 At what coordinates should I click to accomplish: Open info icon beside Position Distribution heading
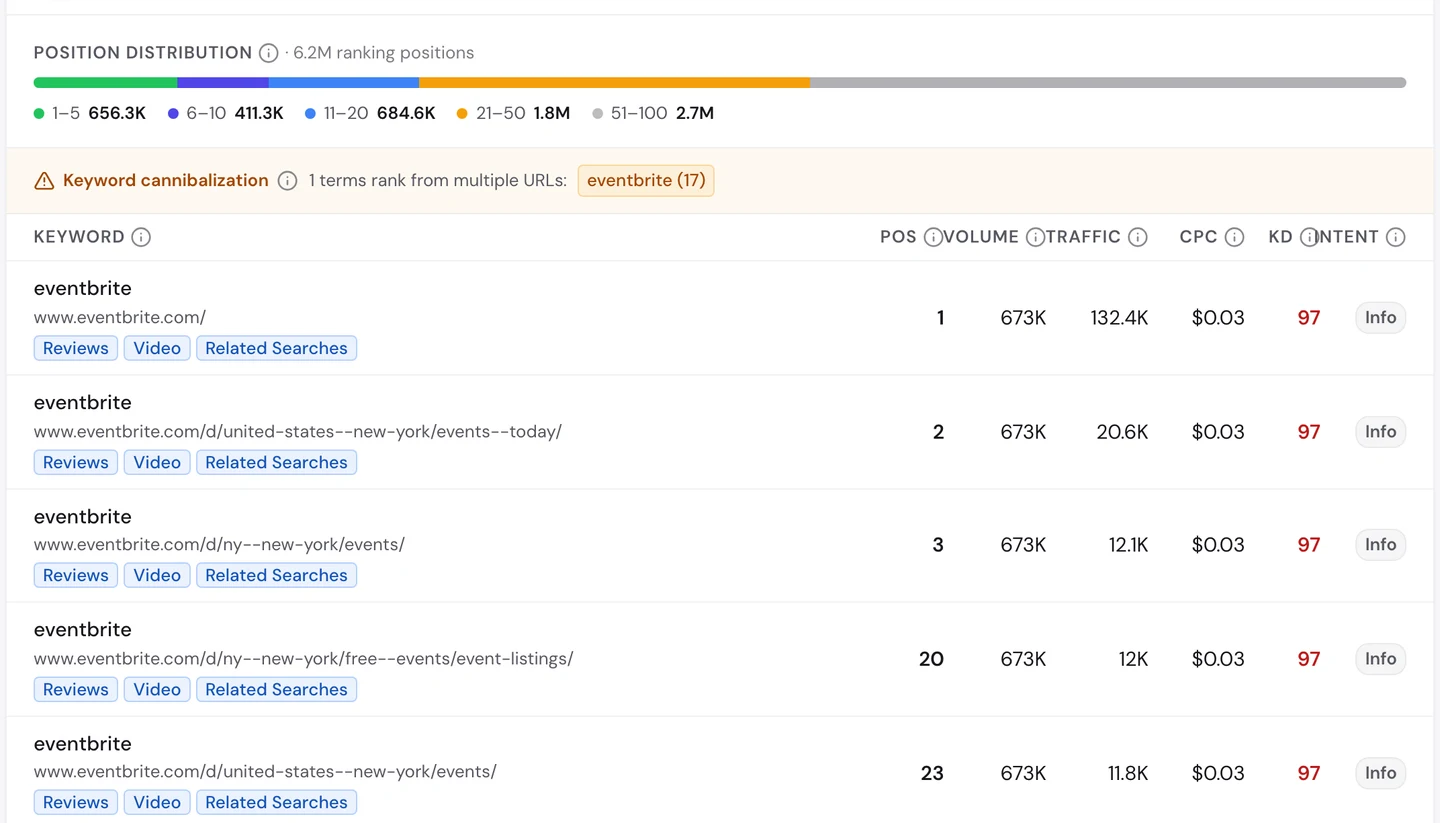click(x=268, y=53)
